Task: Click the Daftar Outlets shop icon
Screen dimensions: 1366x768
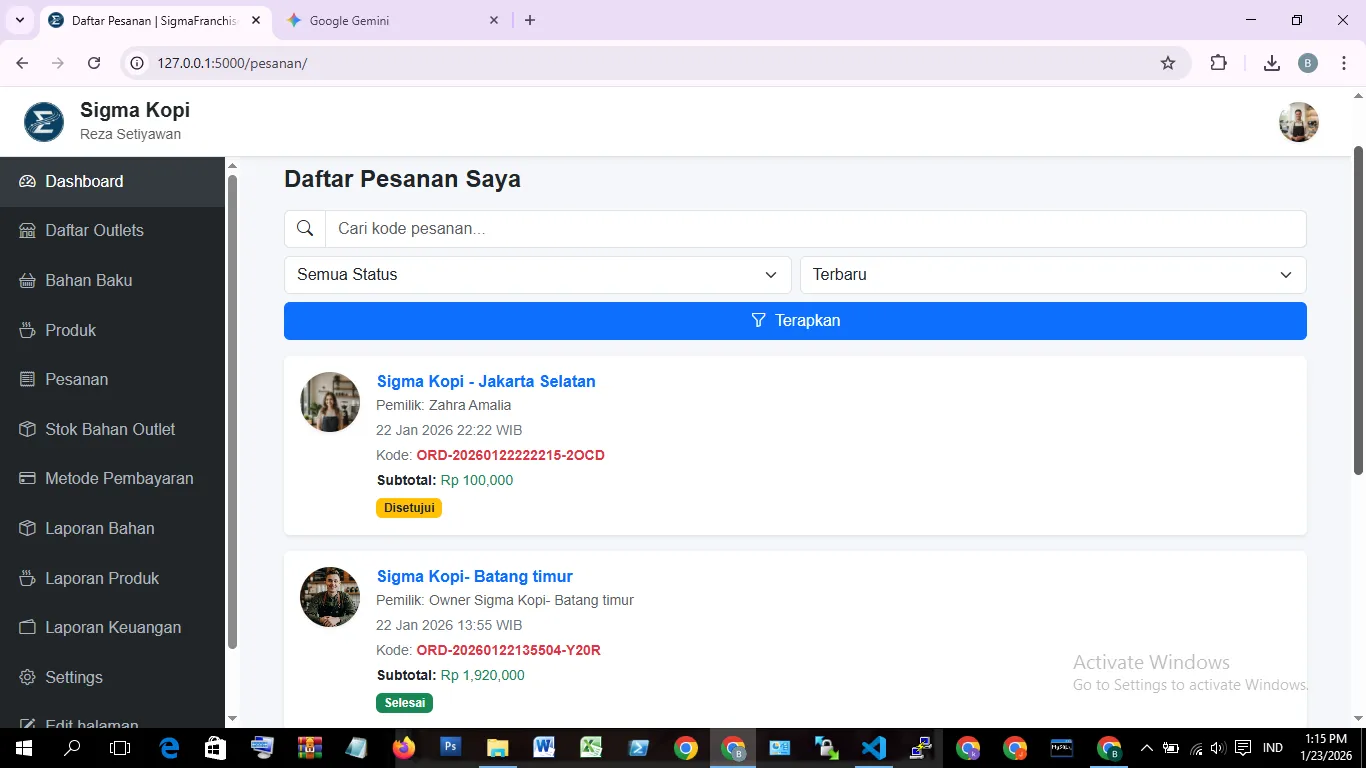Action: pos(27,230)
